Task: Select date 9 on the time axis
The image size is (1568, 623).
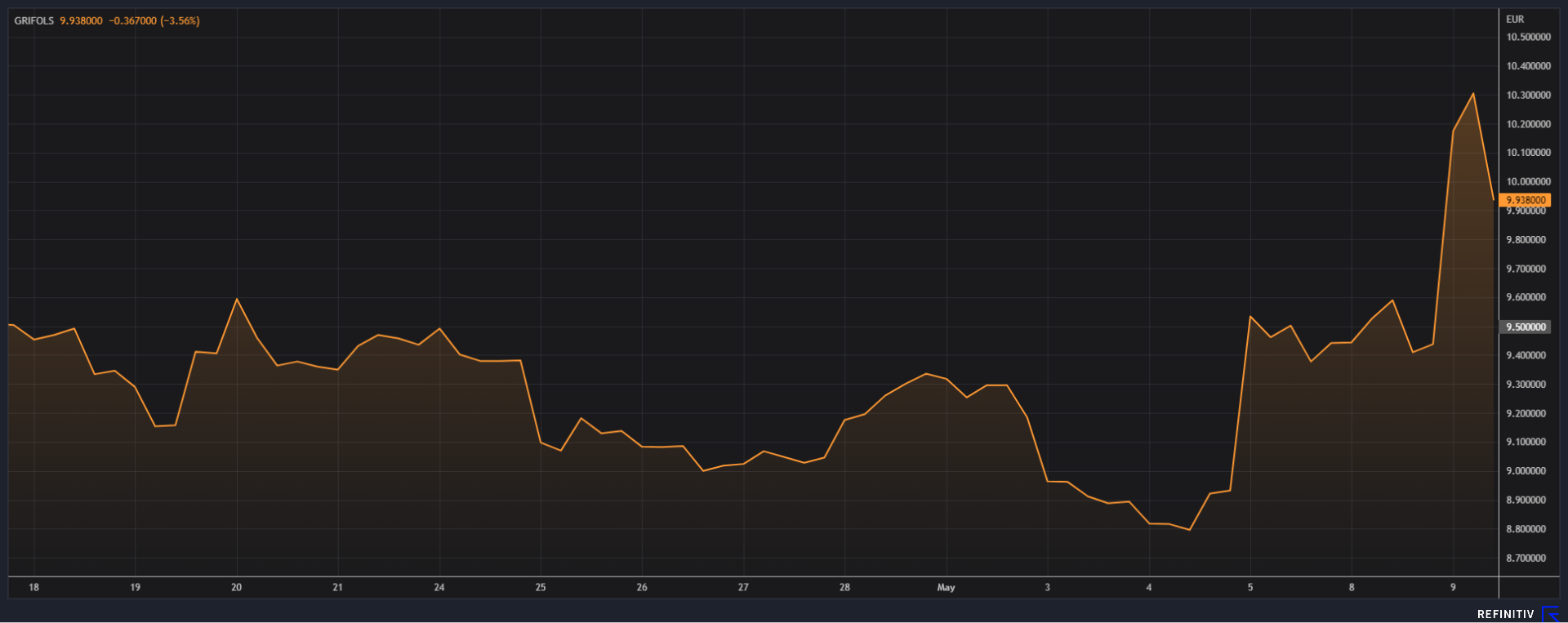Action: [x=1453, y=587]
